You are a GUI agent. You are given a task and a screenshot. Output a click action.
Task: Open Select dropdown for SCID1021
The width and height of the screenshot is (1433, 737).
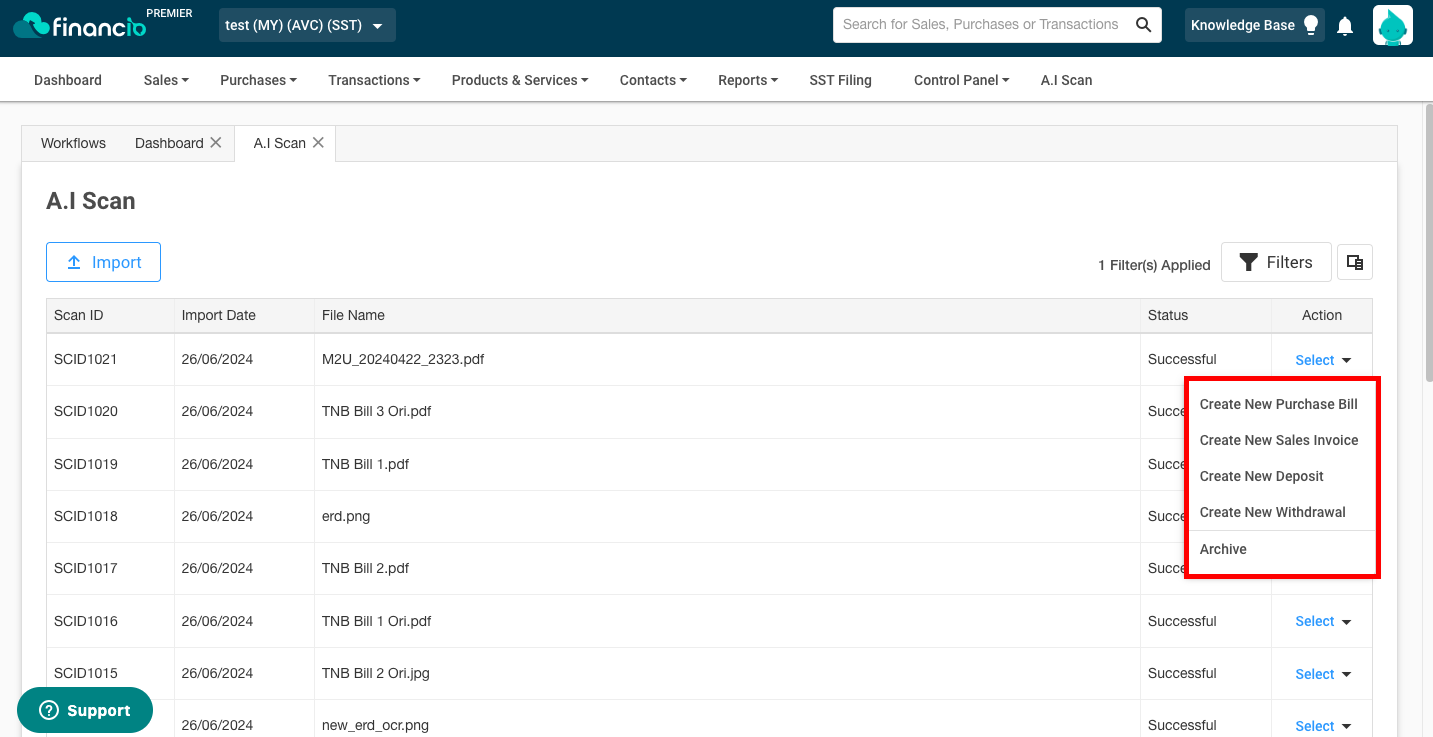click(1323, 360)
